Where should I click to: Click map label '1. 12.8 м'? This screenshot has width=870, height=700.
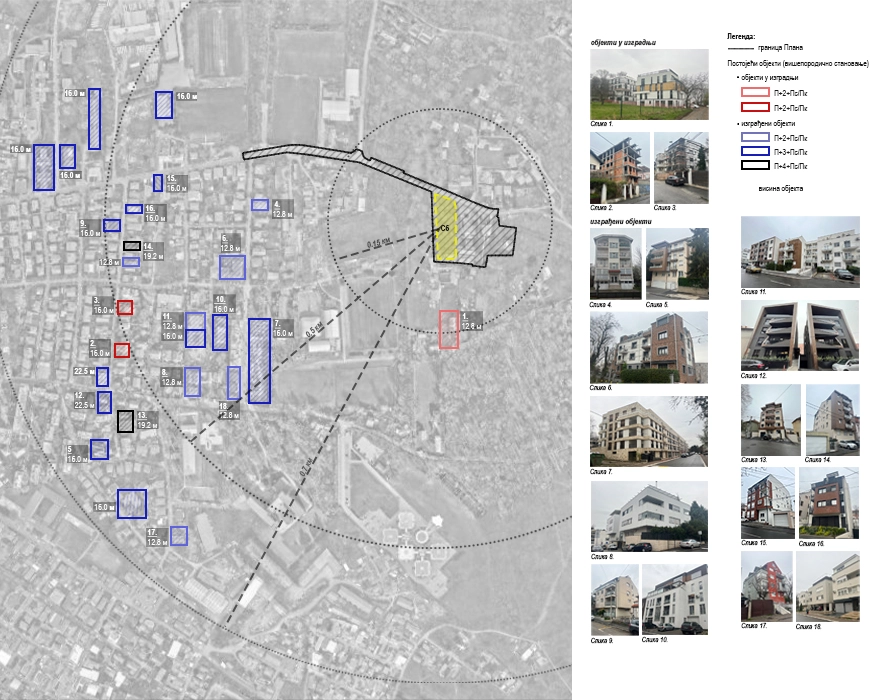471,322
